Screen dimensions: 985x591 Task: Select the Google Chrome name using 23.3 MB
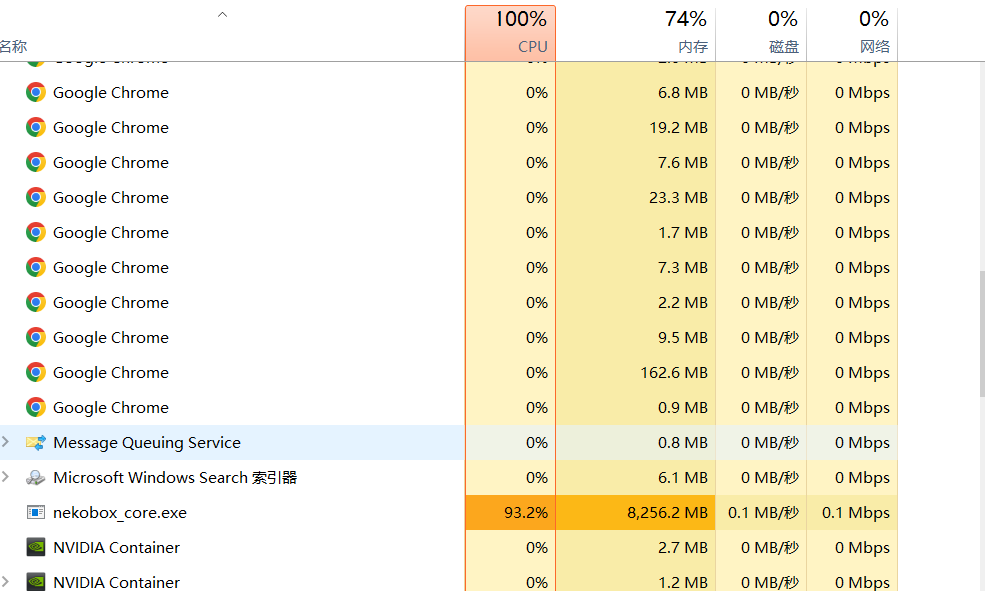click(x=111, y=197)
